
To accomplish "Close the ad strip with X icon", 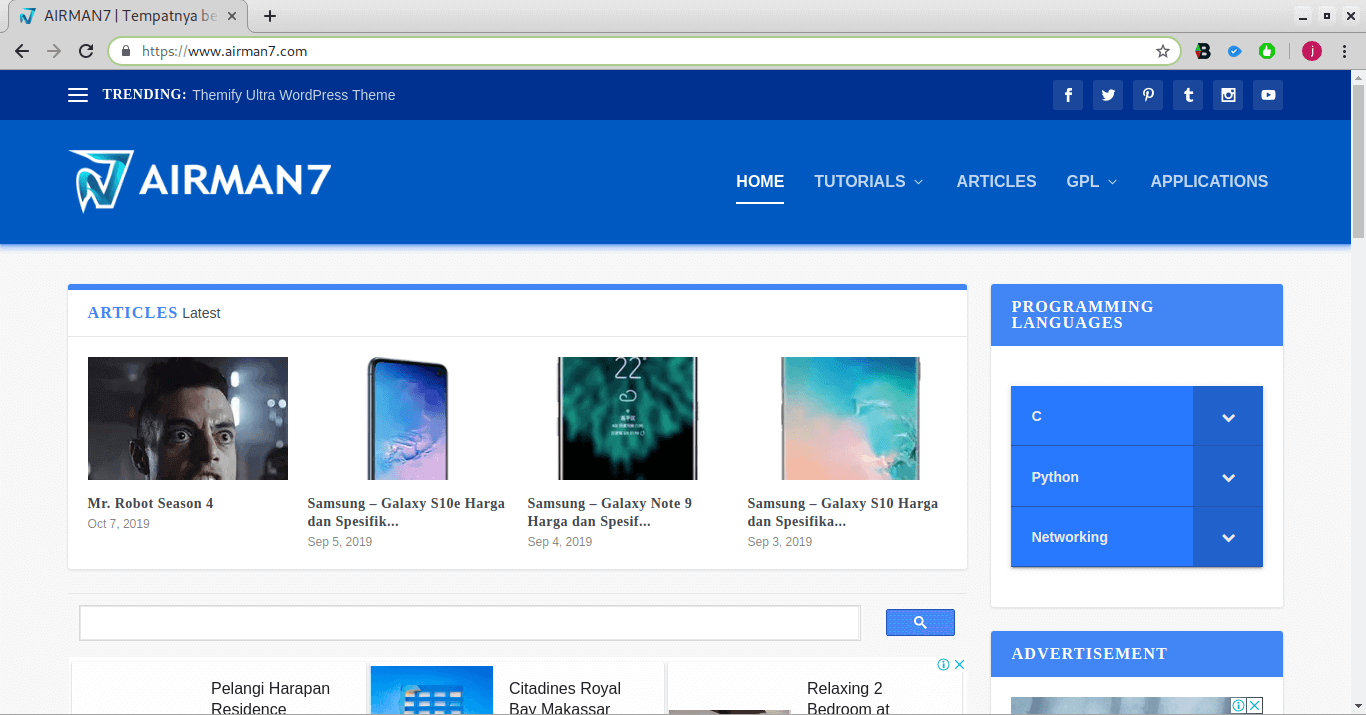I will click(x=958, y=664).
